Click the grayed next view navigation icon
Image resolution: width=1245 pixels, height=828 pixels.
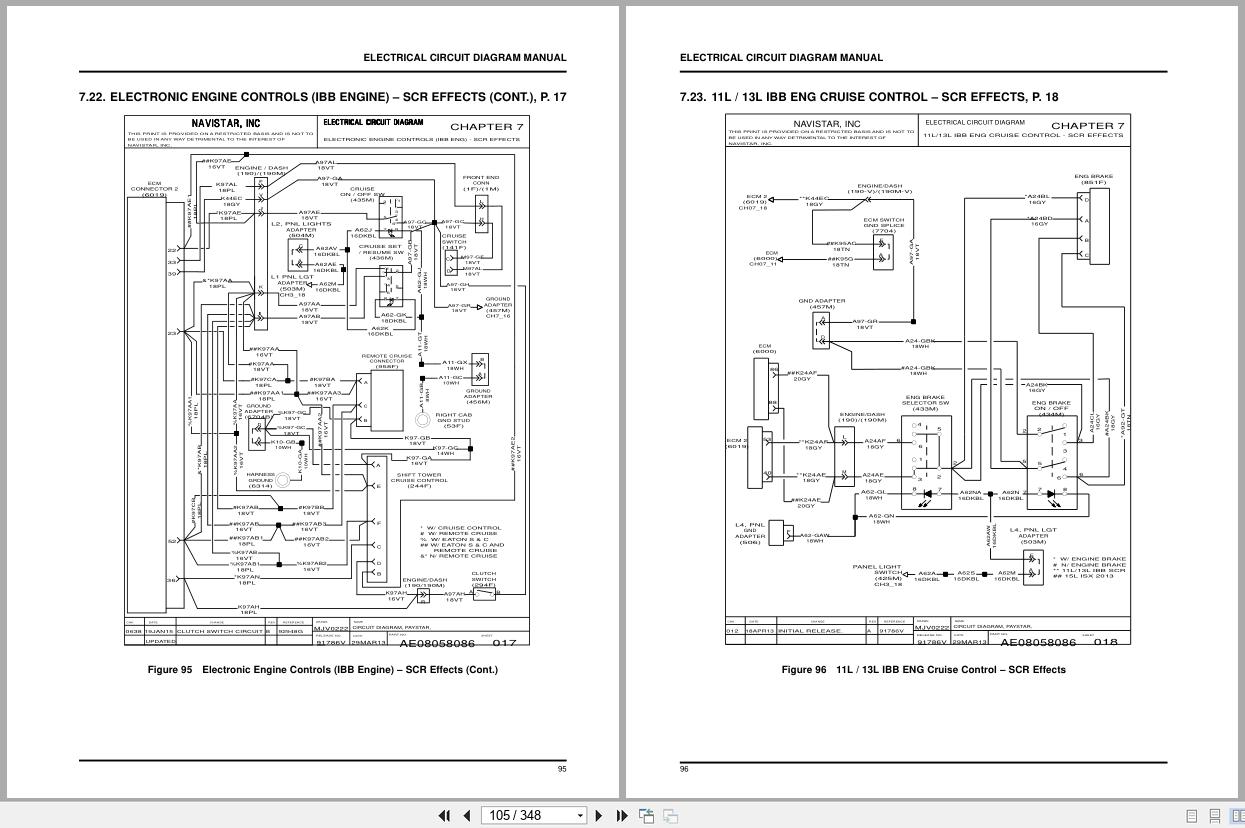[671, 816]
